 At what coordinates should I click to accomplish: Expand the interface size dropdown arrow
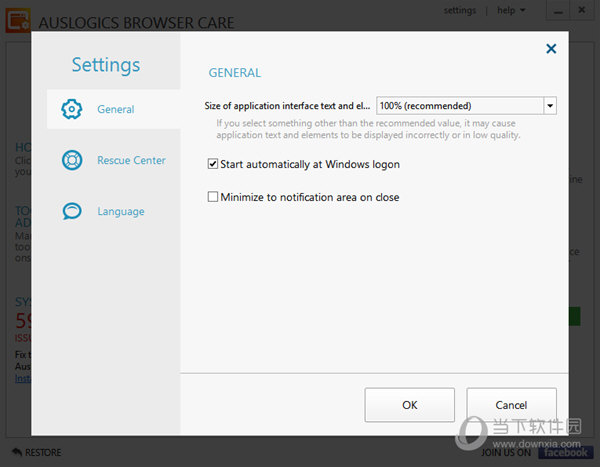(550, 106)
